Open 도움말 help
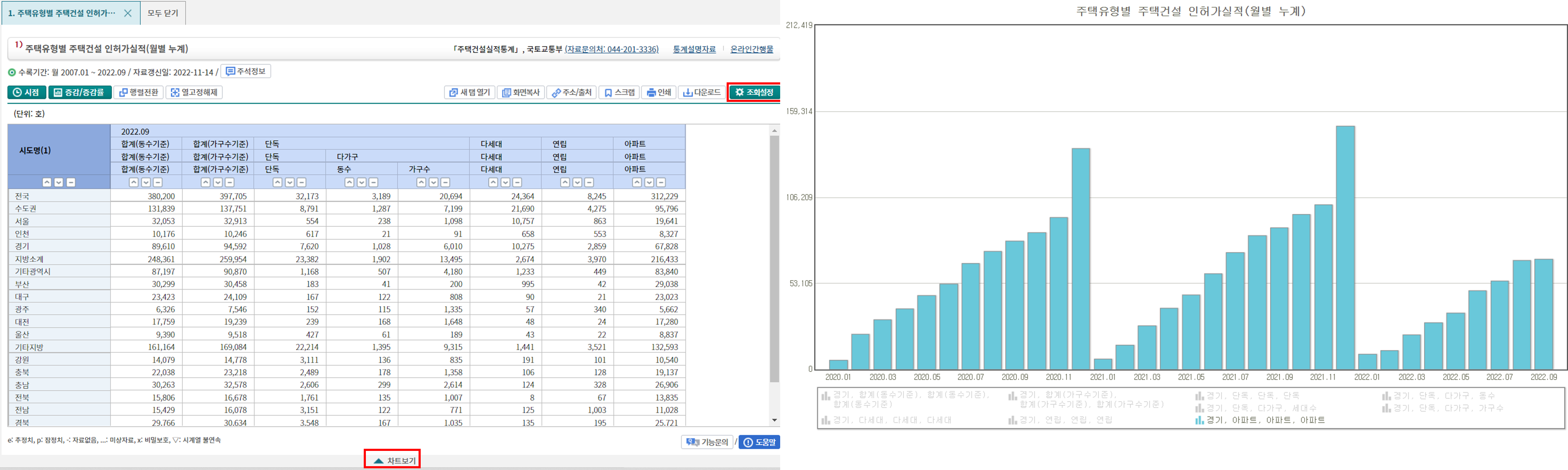Image resolution: width=1568 pixels, height=470 pixels. click(759, 442)
